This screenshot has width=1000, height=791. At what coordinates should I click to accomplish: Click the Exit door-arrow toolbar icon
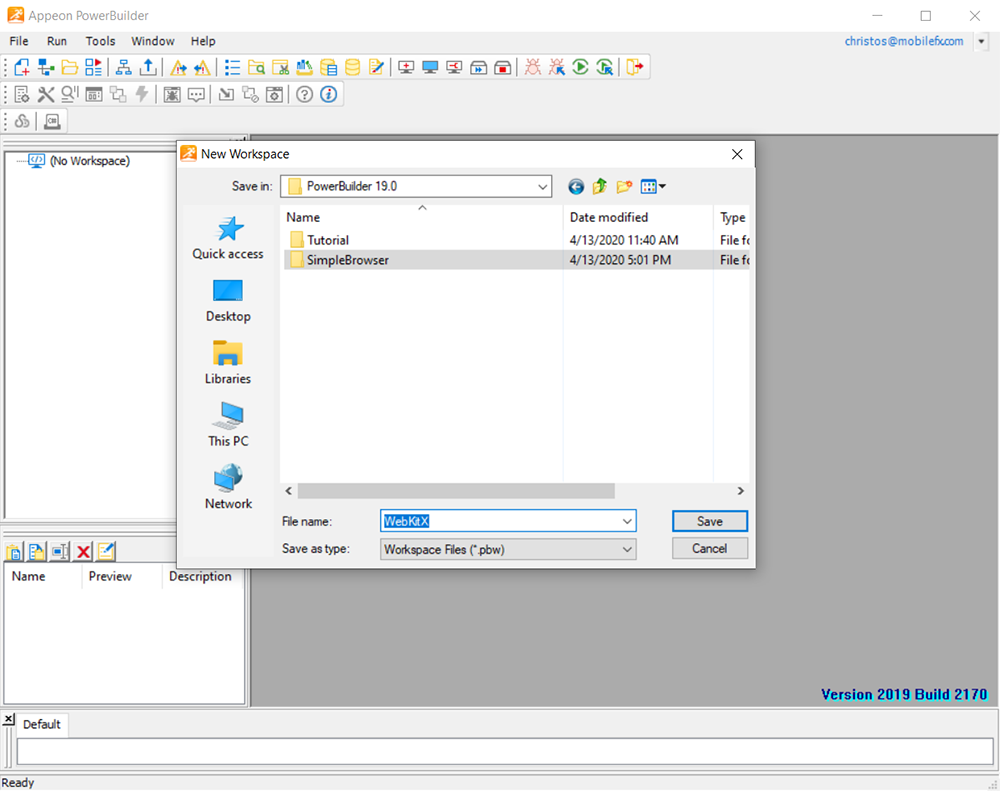[x=635, y=67]
